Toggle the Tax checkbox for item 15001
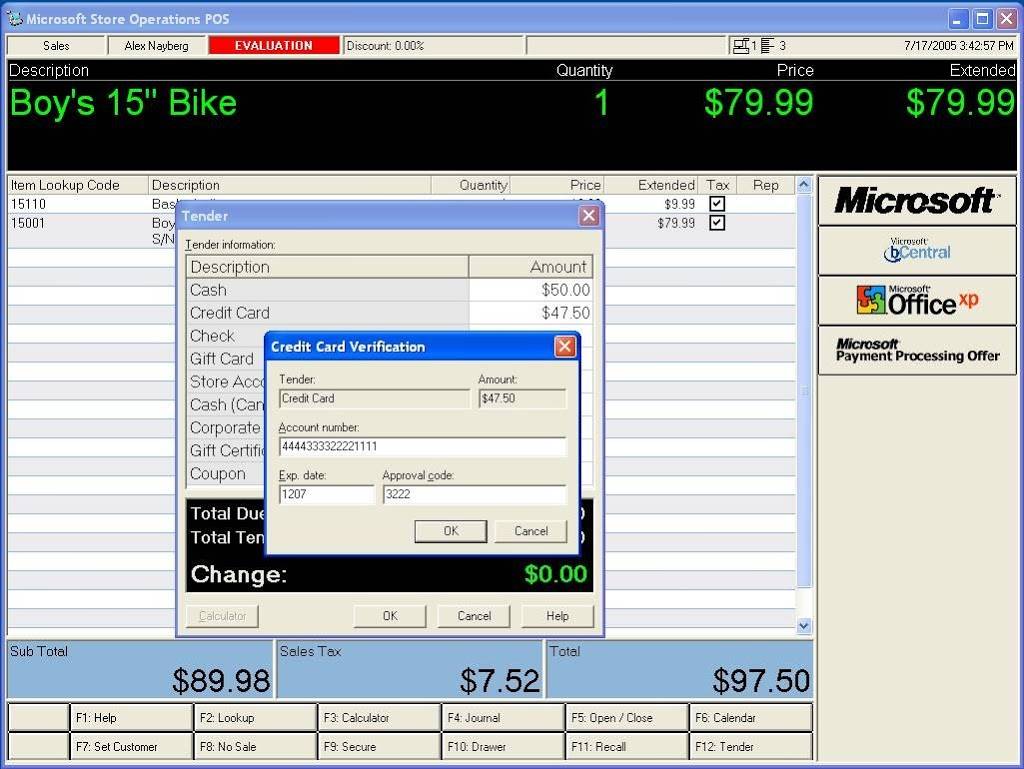The image size is (1024, 769). pos(717,223)
